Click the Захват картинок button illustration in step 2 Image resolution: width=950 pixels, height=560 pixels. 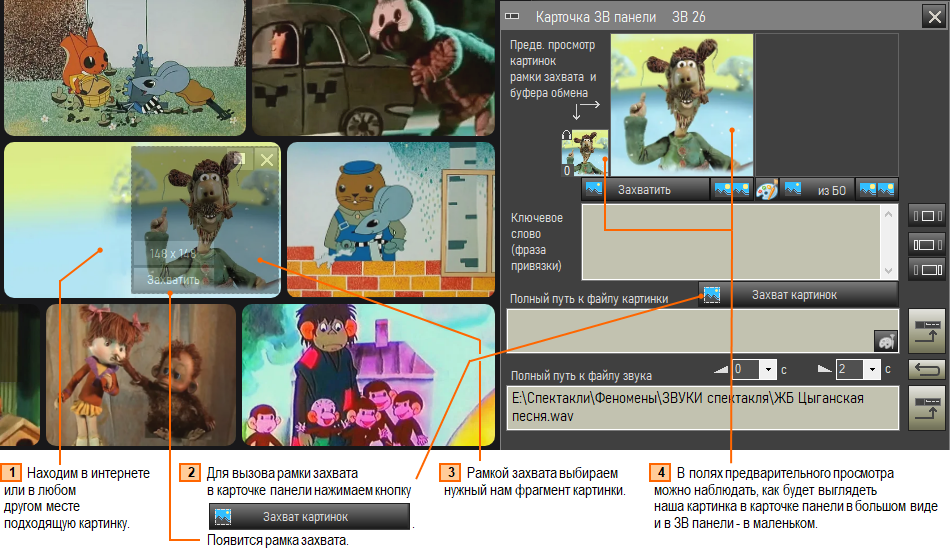[x=309, y=517]
